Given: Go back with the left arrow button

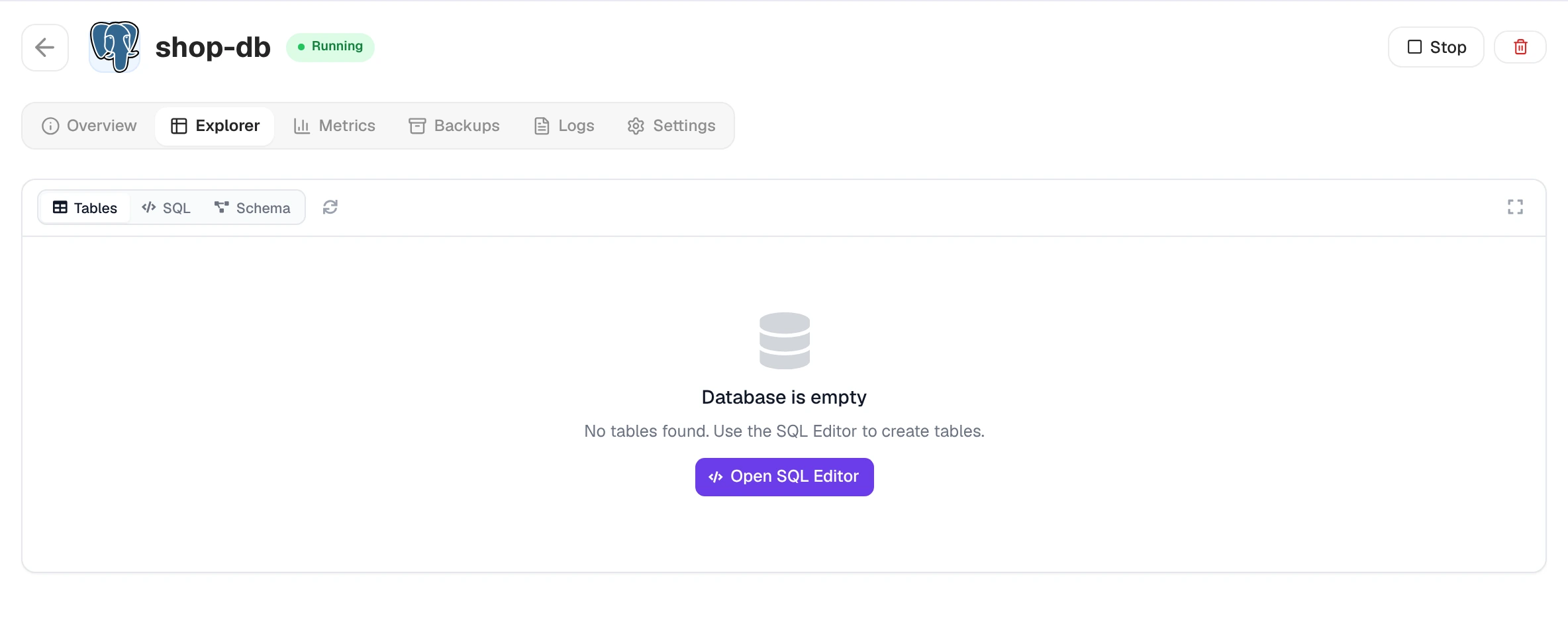Looking at the screenshot, I should pyautogui.click(x=45, y=48).
